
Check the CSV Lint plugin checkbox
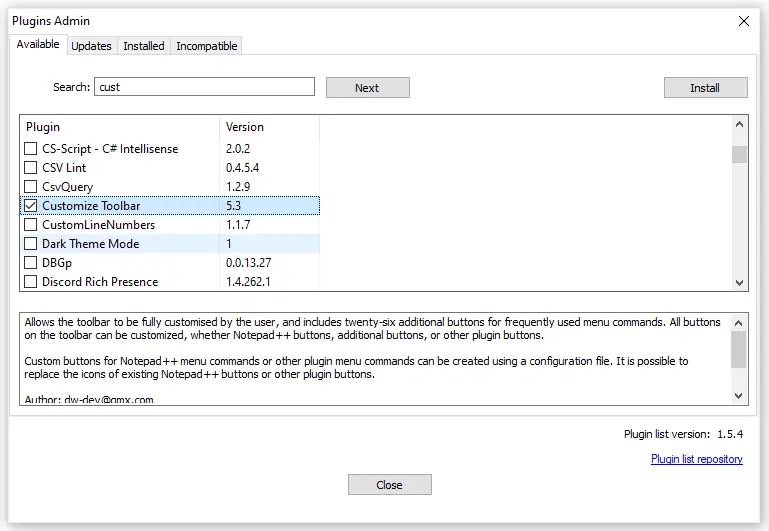coord(30,168)
